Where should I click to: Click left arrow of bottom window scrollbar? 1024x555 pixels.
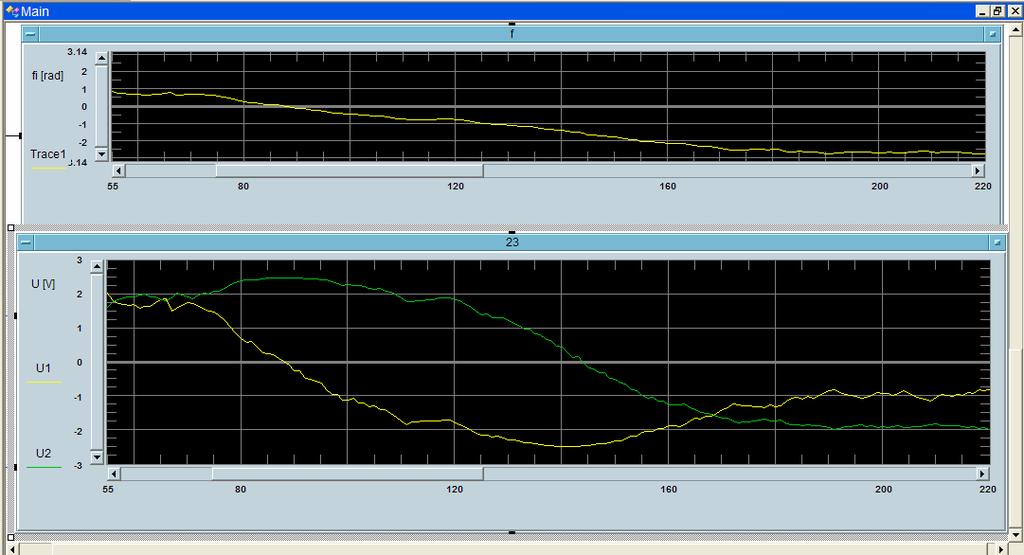(12, 549)
